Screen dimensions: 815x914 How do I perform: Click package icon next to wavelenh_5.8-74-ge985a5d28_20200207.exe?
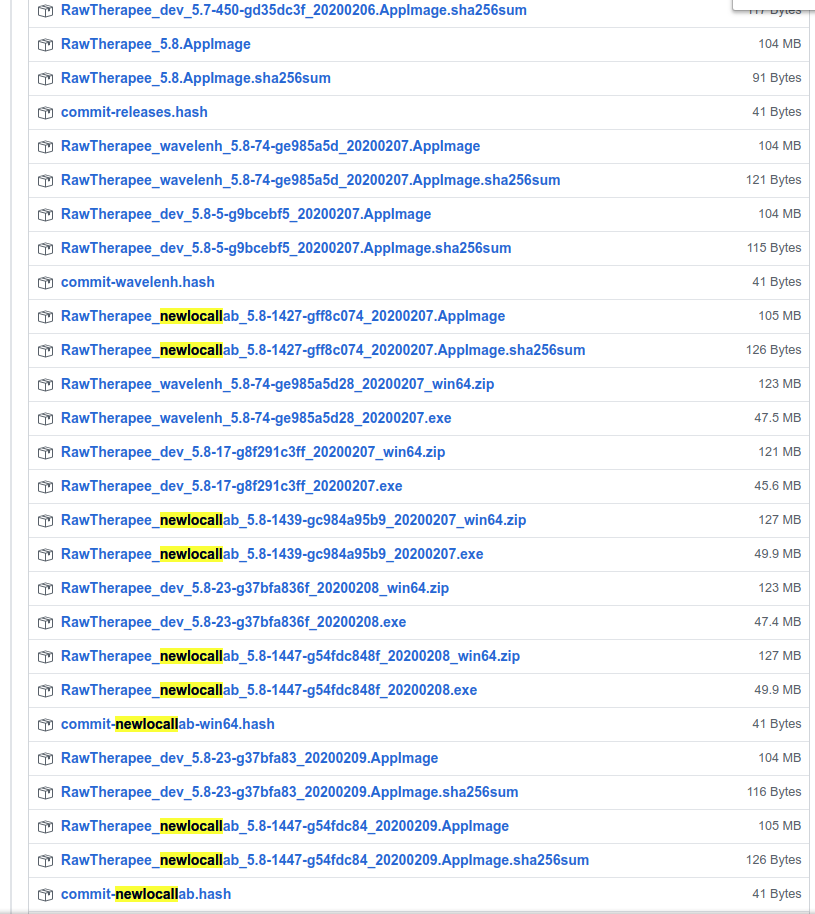coord(45,419)
